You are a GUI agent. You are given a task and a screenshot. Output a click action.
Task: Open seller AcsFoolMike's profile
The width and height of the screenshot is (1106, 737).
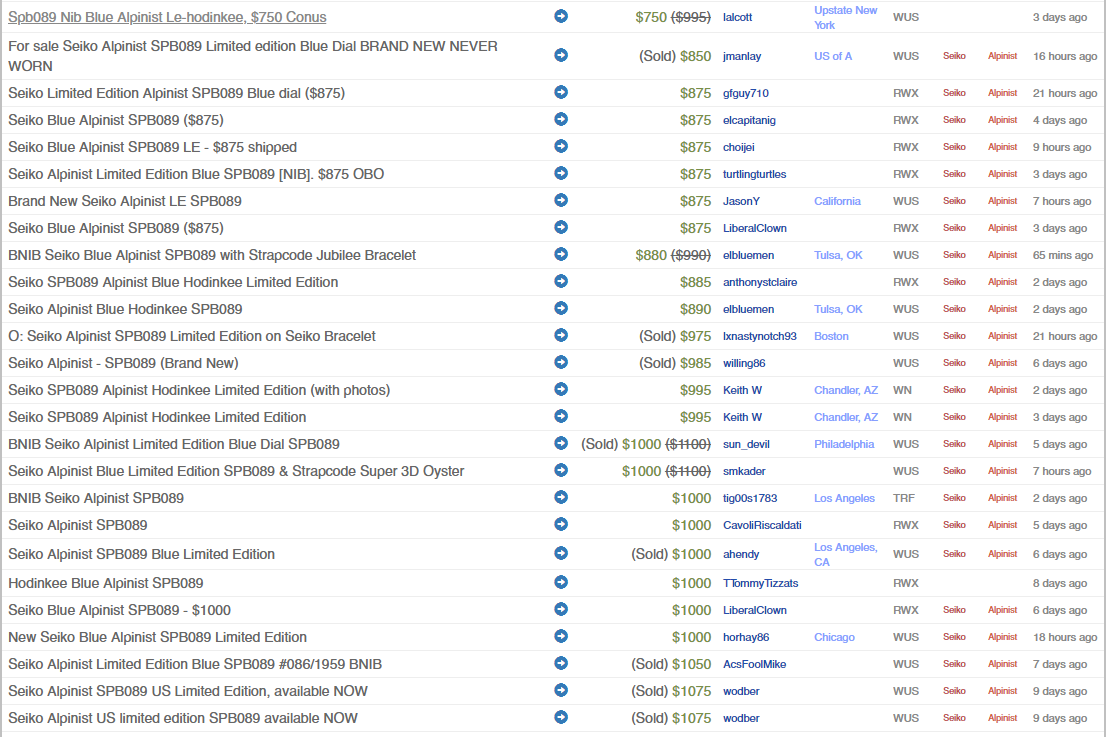click(754, 664)
